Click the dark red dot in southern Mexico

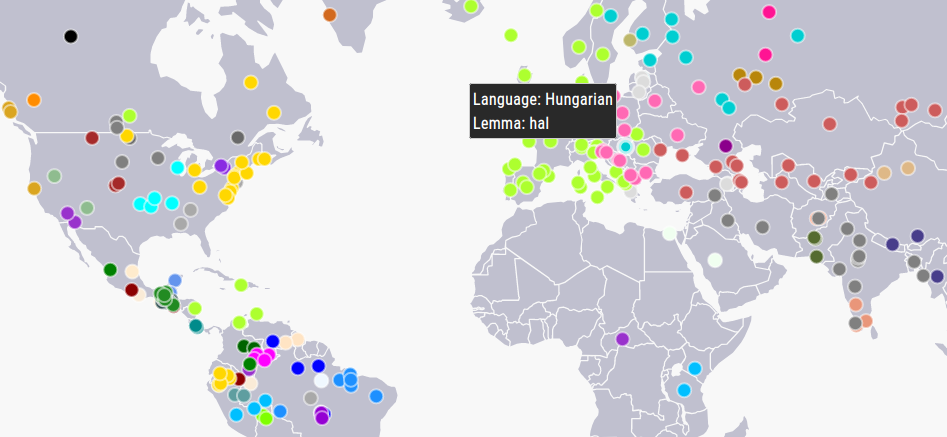coord(132,290)
